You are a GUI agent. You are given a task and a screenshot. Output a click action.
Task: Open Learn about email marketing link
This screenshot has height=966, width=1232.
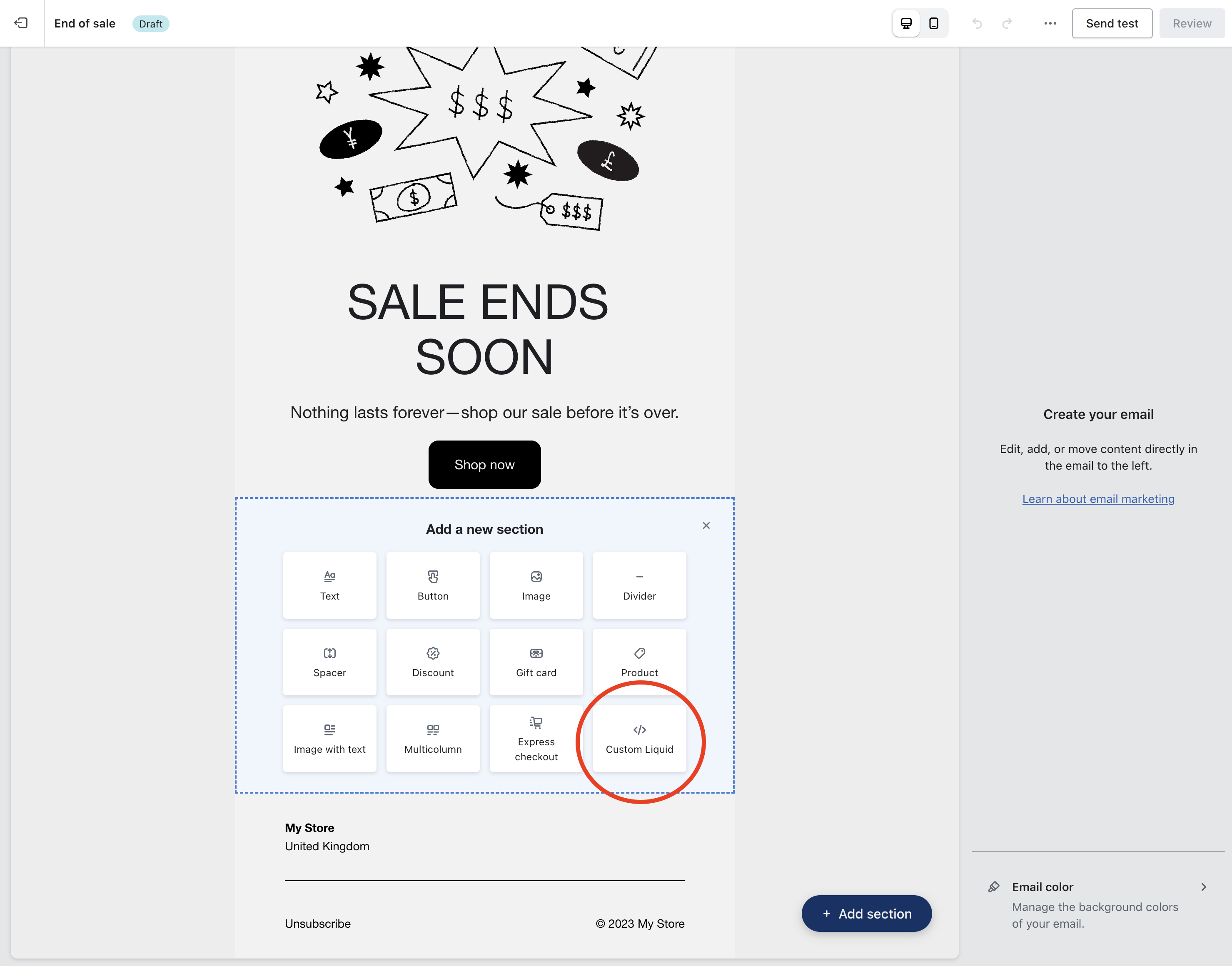pyautogui.click(x=1098, y=499)
